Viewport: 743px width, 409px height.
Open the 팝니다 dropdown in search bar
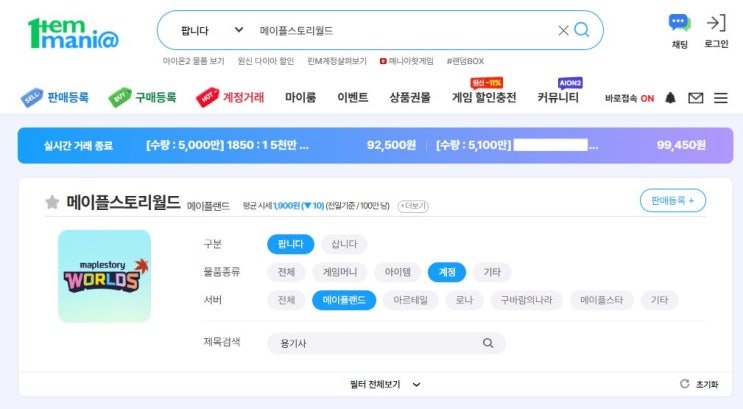click(211, 30)
